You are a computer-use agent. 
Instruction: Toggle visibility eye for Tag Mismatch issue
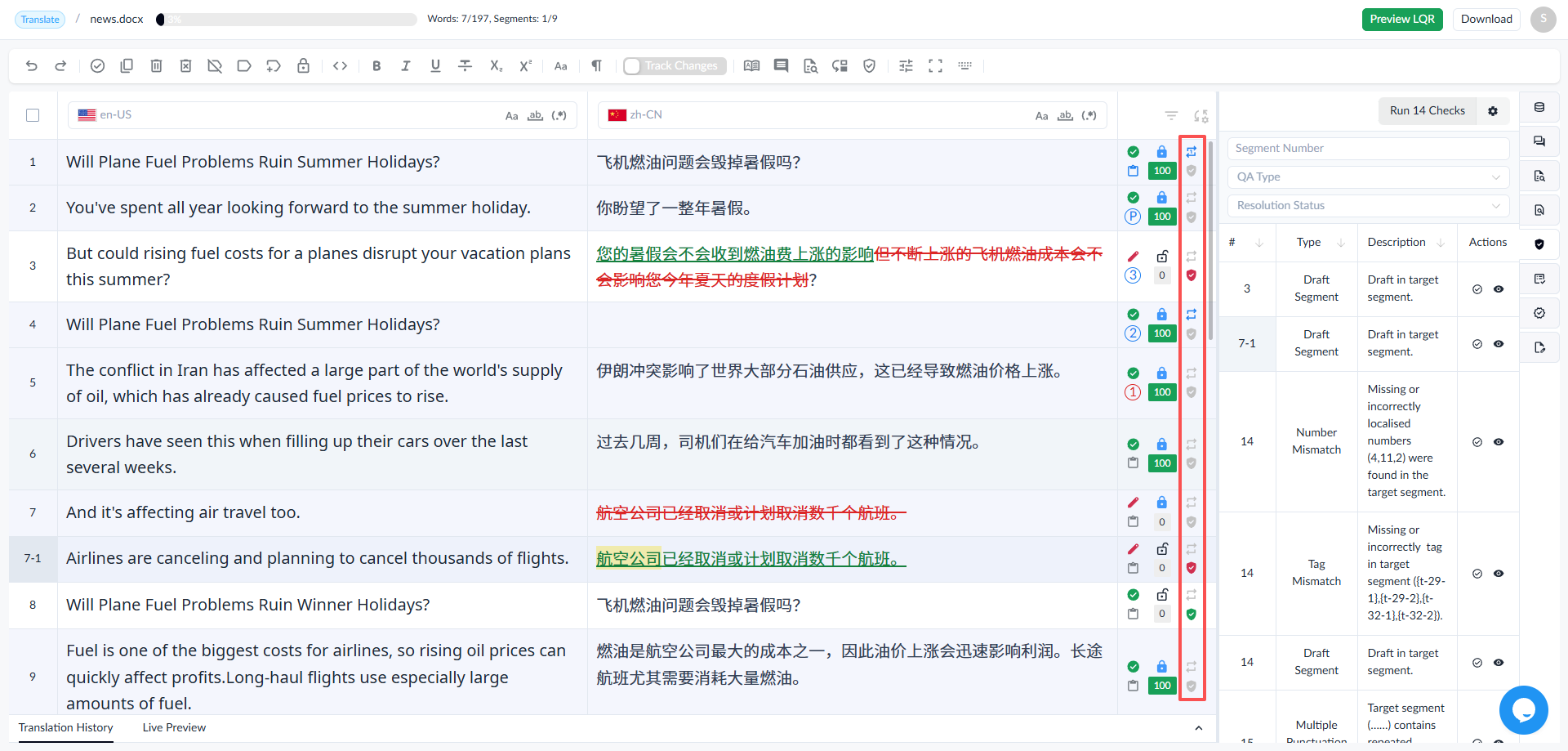(x=1499, y=574)
